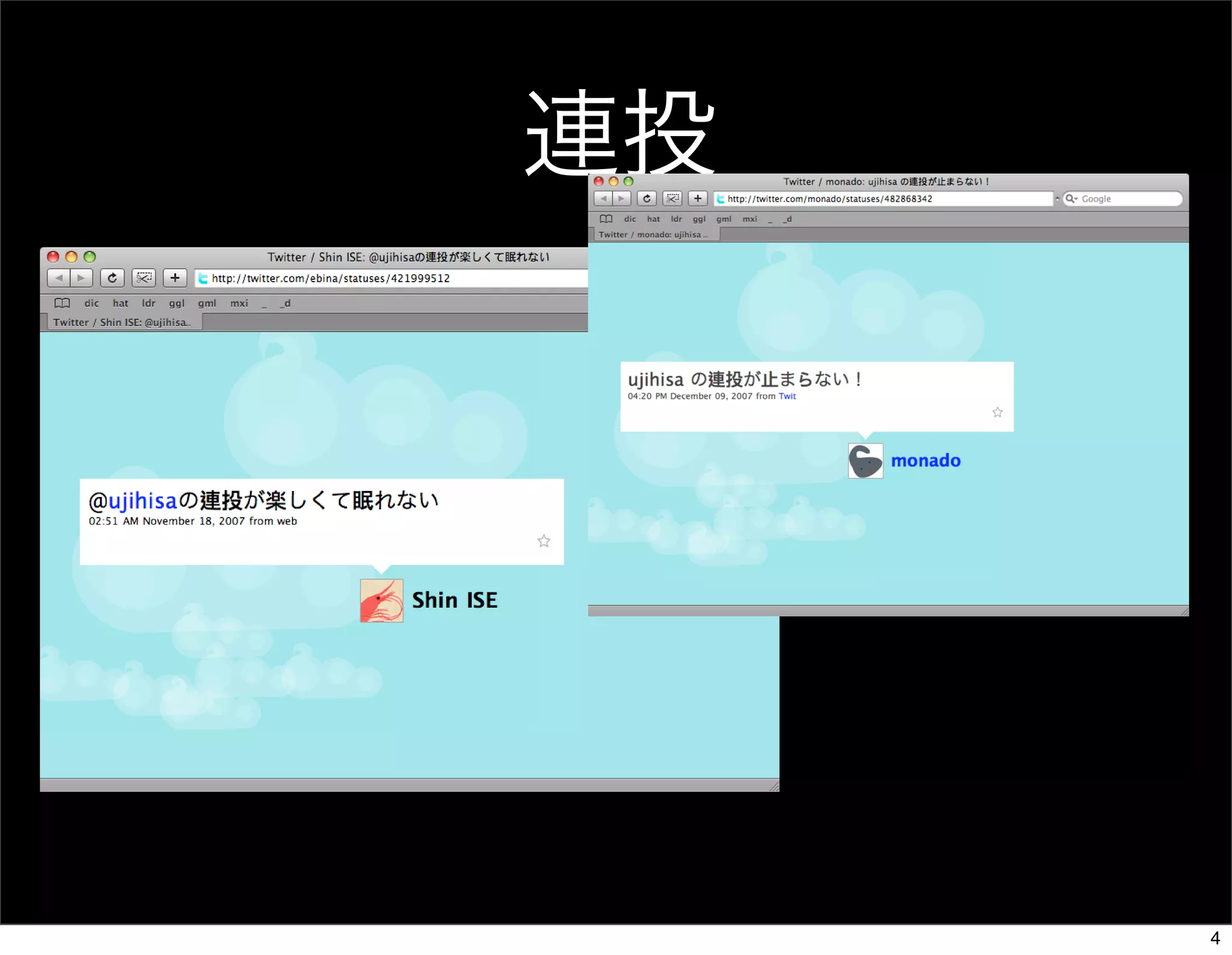Click web clip scissors icon in left window
This screenshot has height=955, width=1232.
(144, 278)
